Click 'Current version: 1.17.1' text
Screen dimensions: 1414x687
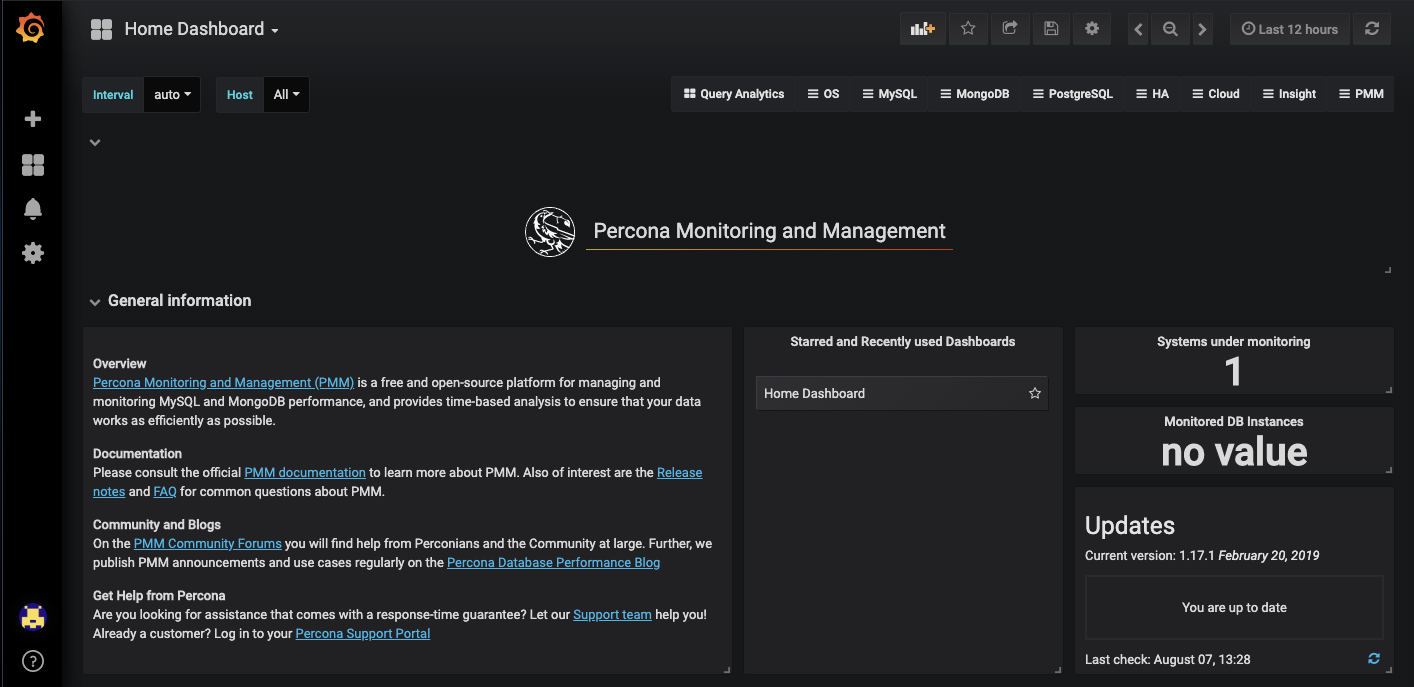click(x=1149, y=556)
